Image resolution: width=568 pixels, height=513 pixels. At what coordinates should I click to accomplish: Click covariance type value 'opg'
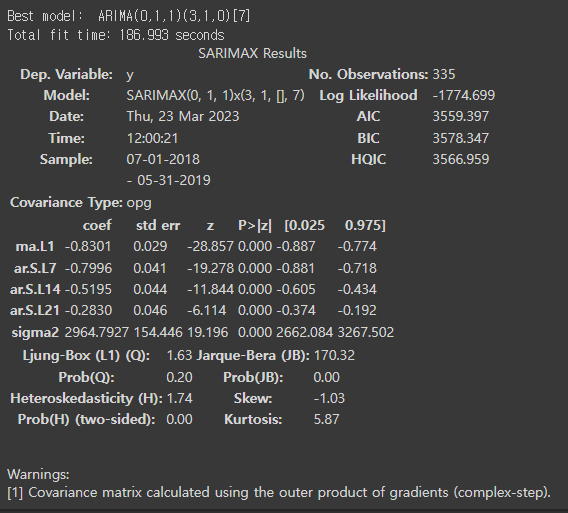click(139, 204)
